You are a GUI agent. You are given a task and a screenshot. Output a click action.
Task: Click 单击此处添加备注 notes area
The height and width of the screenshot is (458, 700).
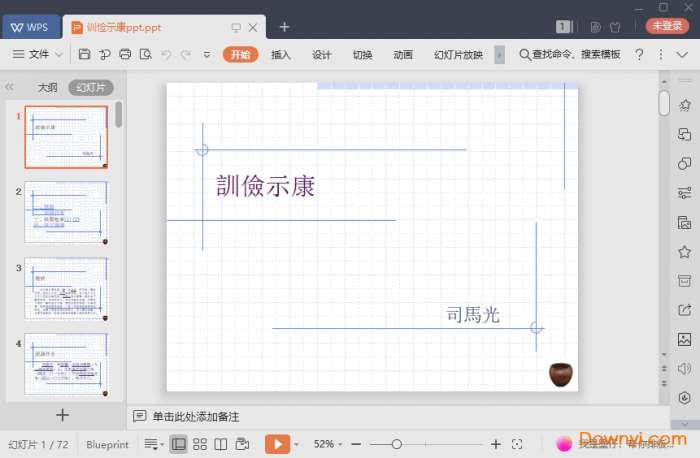tap(196, 416)
